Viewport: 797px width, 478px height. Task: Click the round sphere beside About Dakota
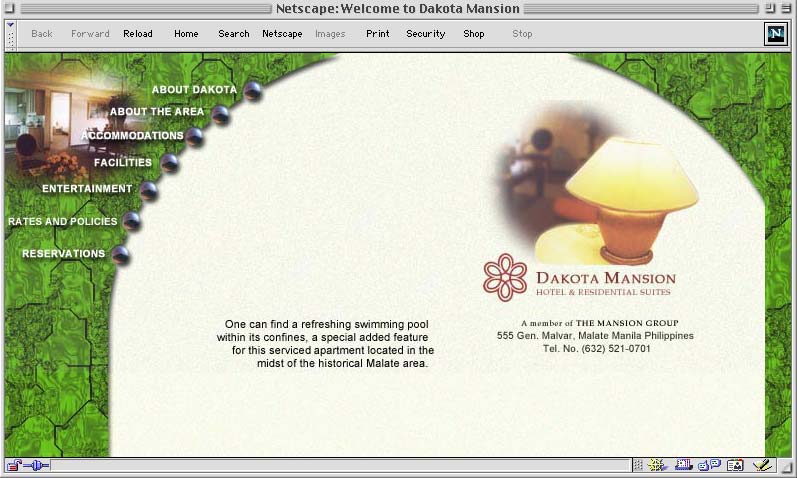point(253,92)
